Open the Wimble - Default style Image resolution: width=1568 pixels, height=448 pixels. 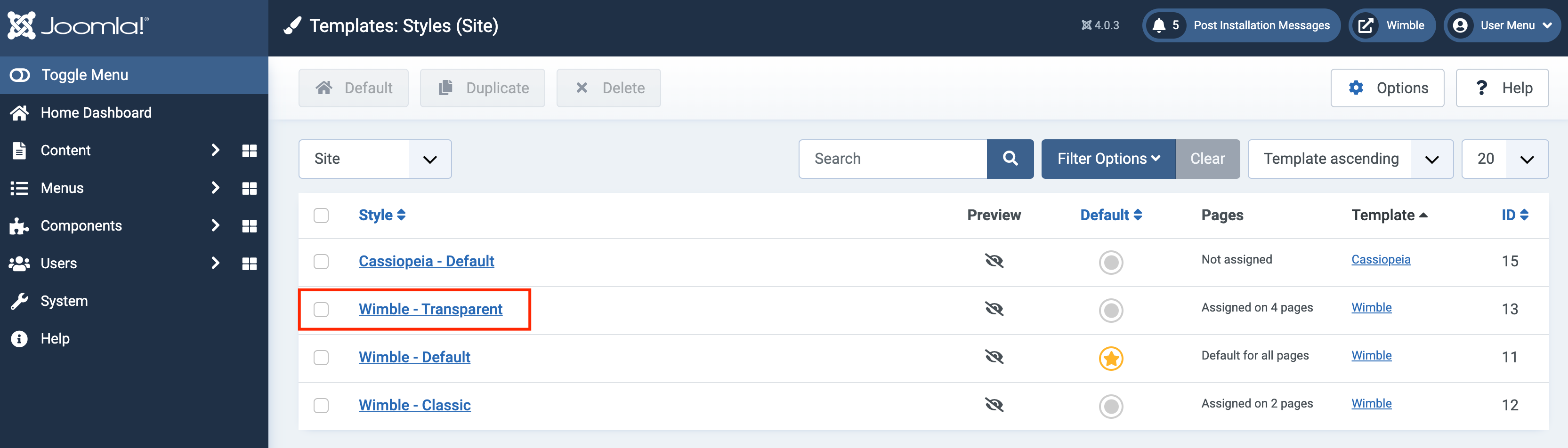(x=414, y=357)
